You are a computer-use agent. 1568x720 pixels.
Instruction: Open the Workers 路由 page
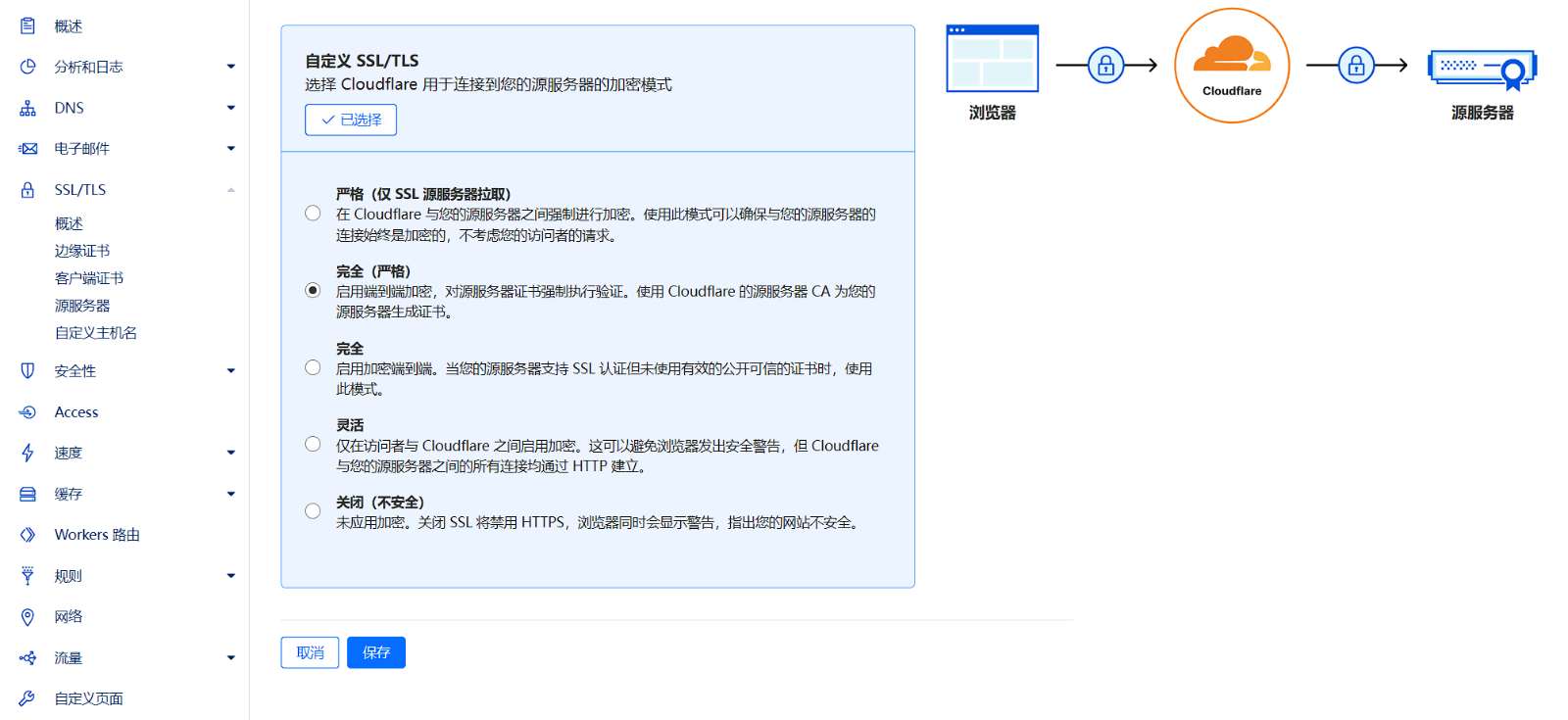tap(97, 535)
